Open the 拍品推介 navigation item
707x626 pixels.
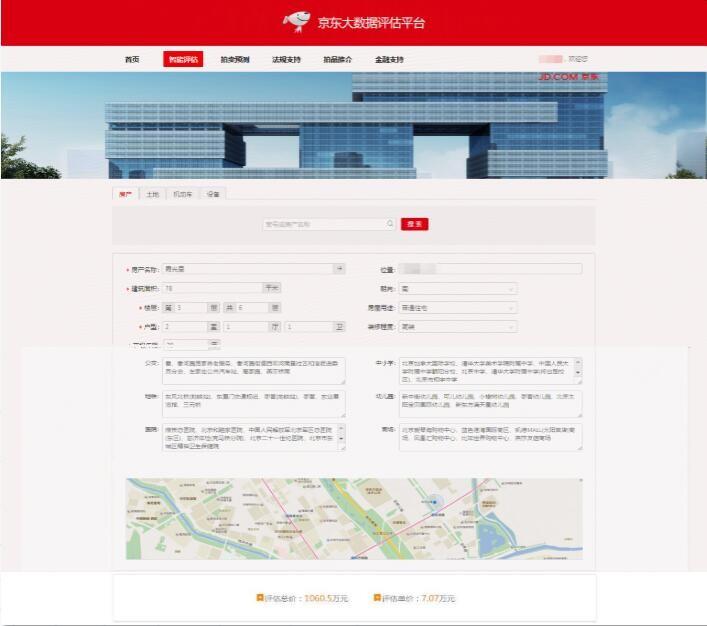(x=338, y=59)
